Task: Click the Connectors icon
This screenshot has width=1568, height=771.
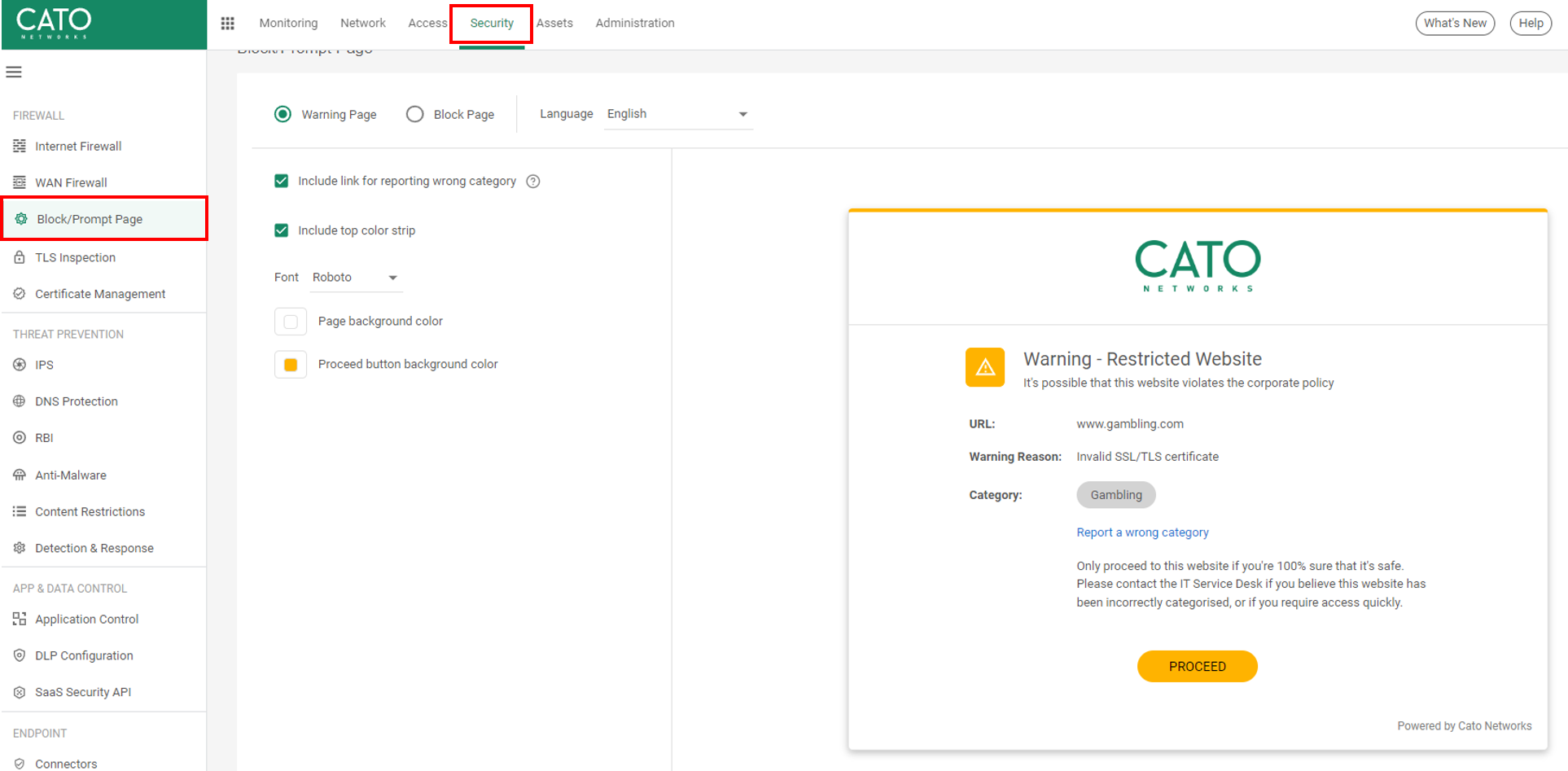Action: [x=20, y=764]
